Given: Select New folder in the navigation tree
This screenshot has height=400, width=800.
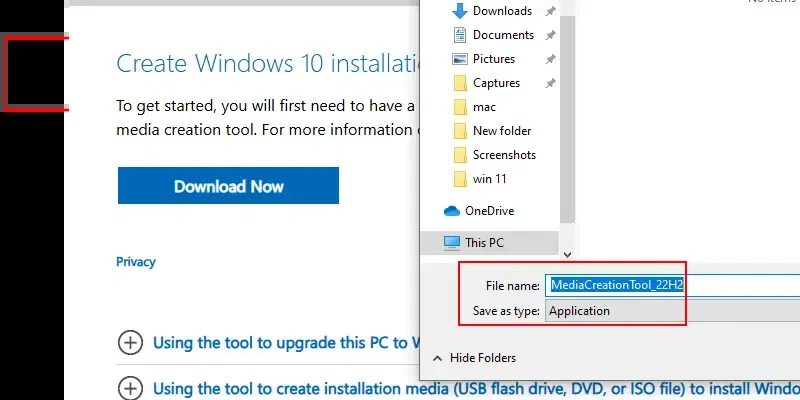Looking at the screenshot, I should click(502, 131).
